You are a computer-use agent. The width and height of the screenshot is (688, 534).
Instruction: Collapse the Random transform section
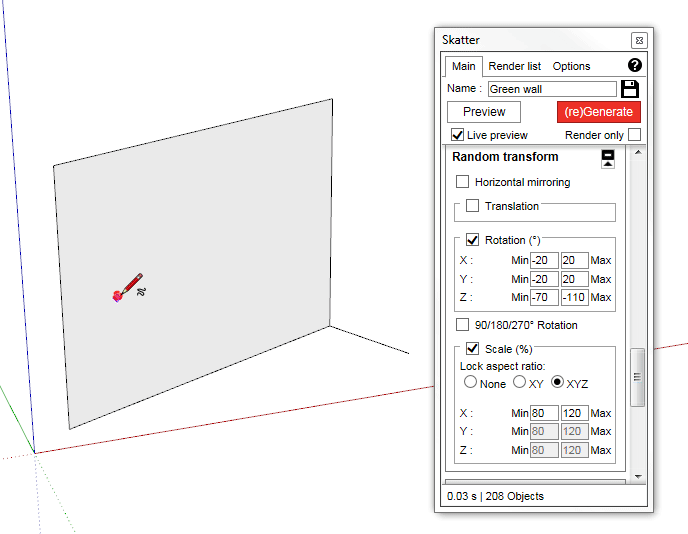(607, 158)
